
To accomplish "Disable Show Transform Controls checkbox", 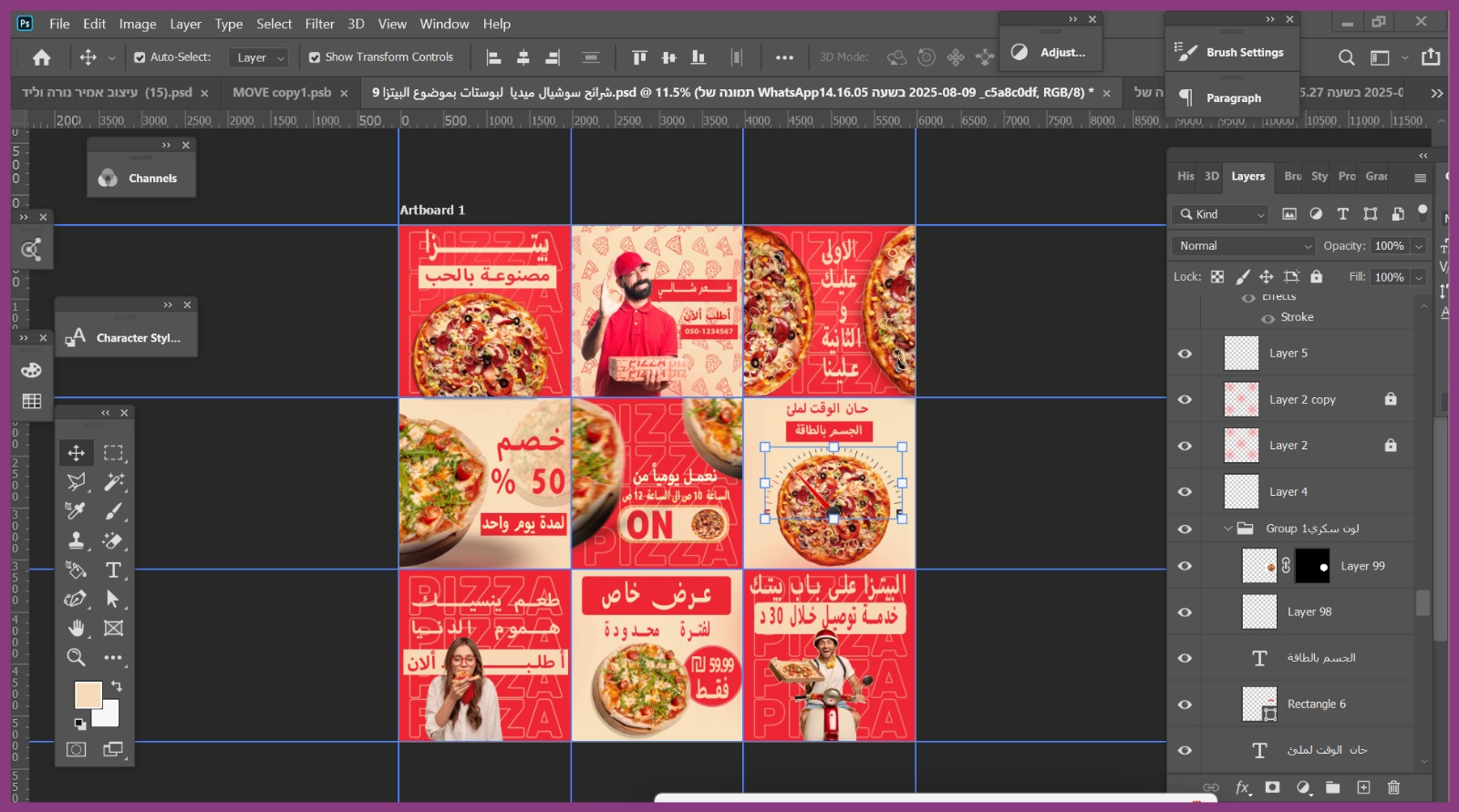I will 315,57.
